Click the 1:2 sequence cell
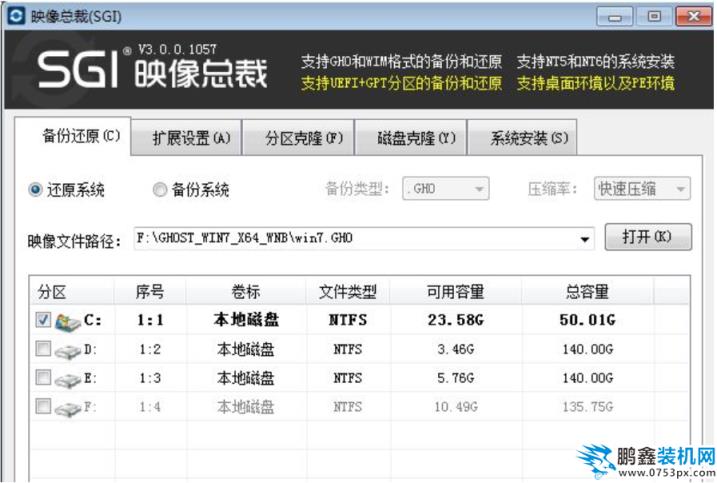 pyautogui.click(x=150, y=349)
